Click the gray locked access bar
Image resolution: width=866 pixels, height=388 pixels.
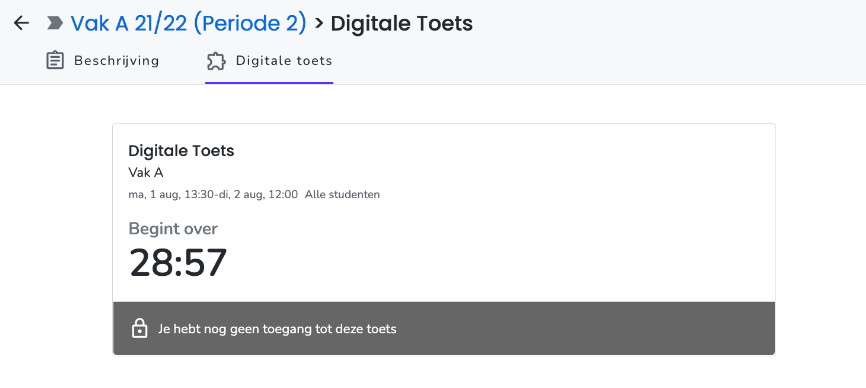click(x=444, y=328)
